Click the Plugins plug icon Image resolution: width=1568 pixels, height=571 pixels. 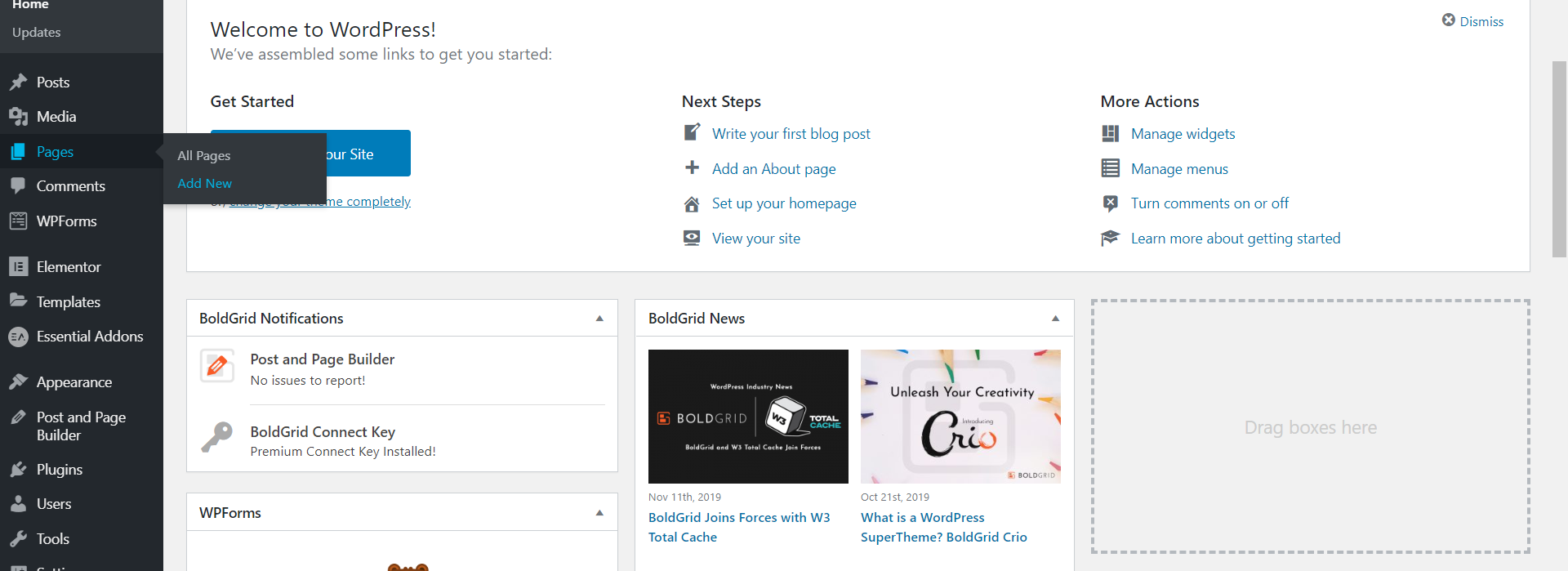tap(18, 470)
